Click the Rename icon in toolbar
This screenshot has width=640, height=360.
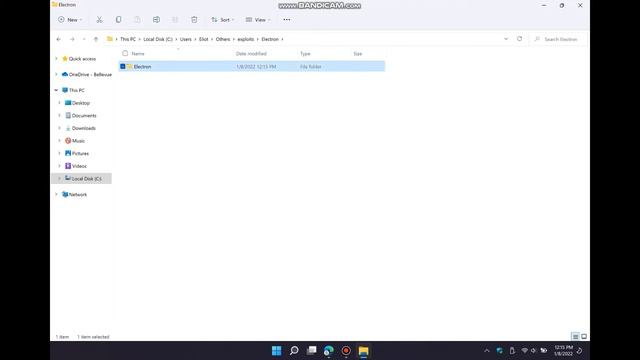156,20
